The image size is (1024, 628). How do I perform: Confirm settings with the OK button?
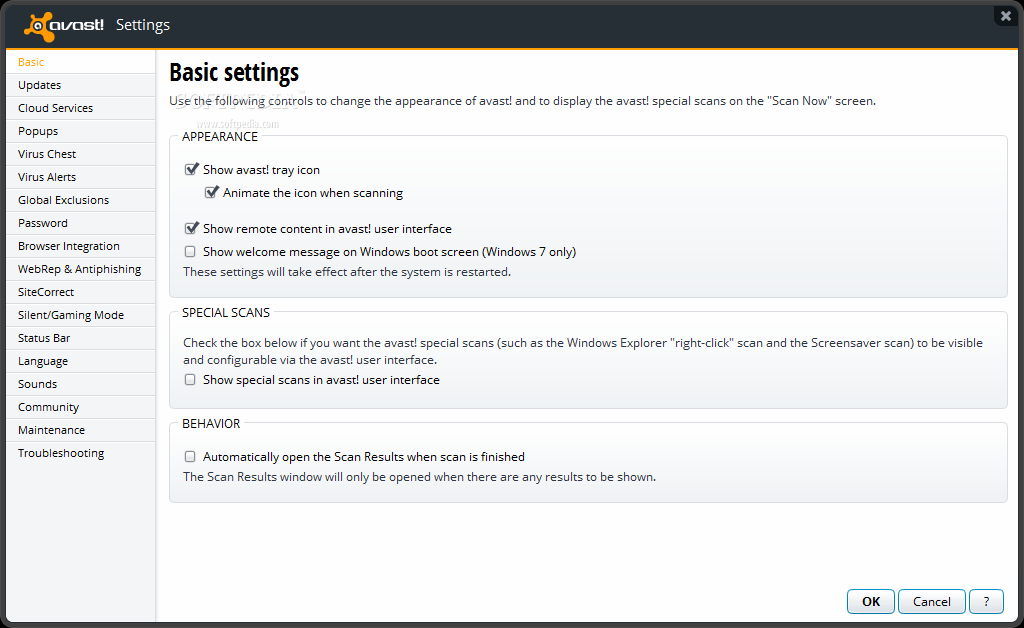click(871, 601)
